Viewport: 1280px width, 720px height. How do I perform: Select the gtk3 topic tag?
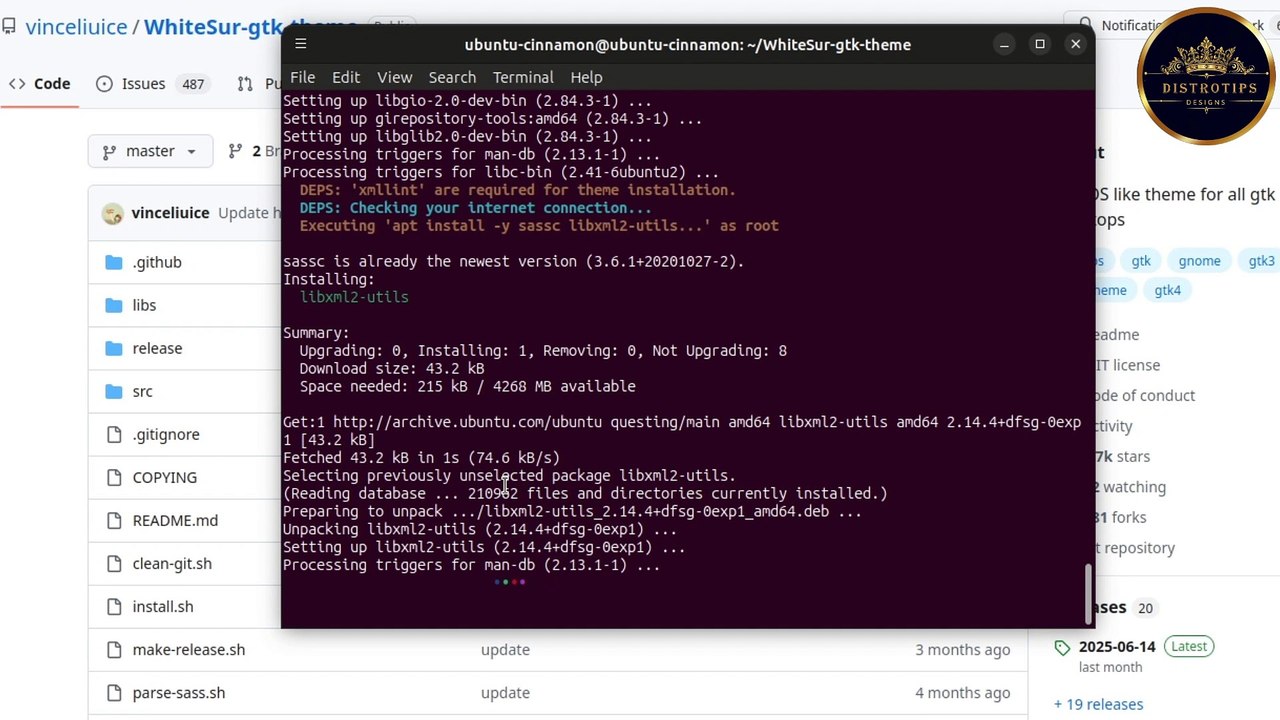(x=1260, y=261)
